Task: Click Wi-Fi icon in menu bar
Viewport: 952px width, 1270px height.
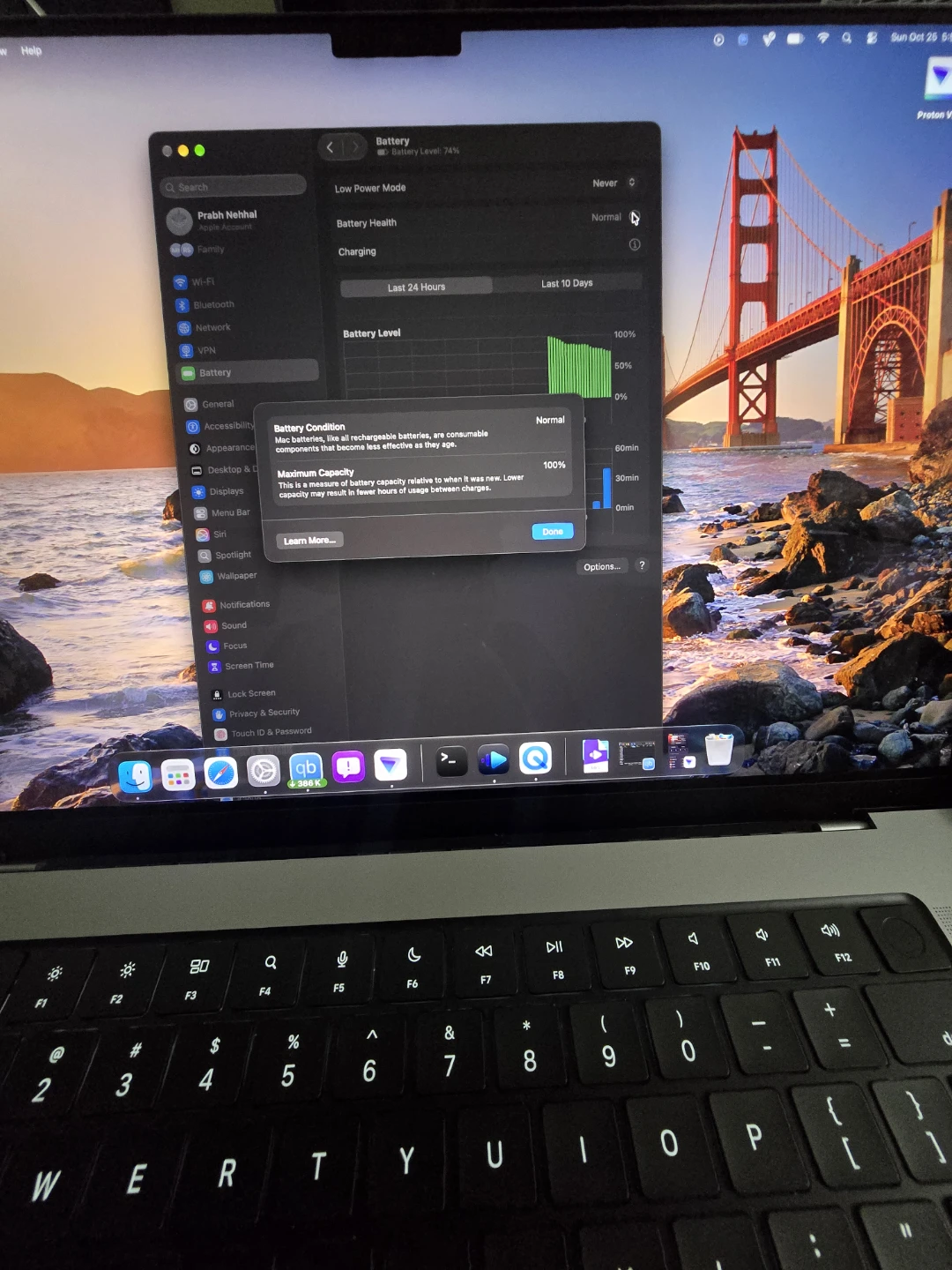Action: pos(822,38)
